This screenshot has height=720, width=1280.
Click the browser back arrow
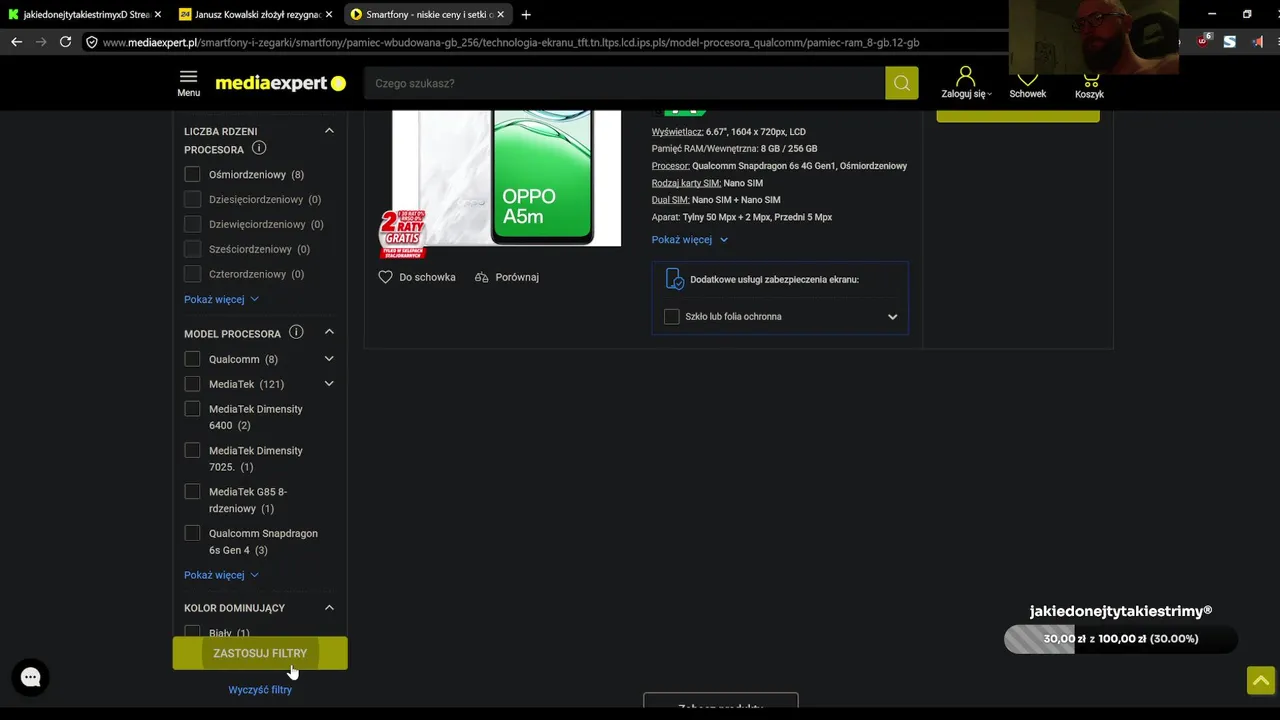[x=16, y=42]
